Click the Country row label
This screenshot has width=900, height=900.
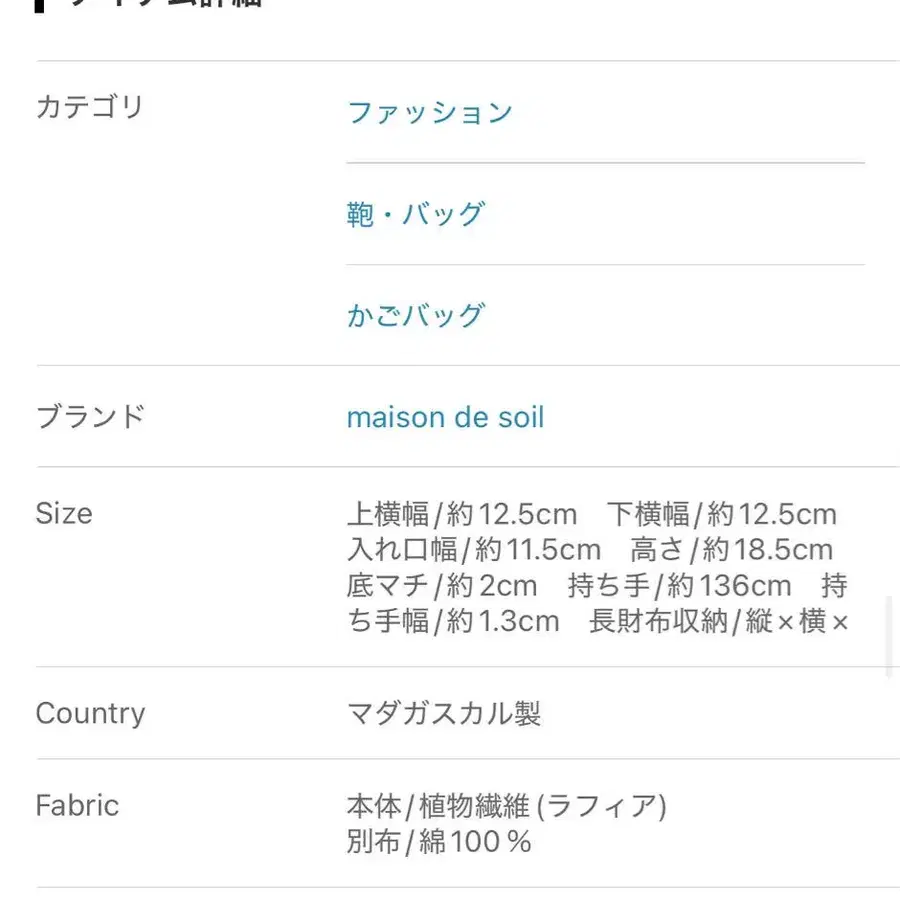point(90,713)
